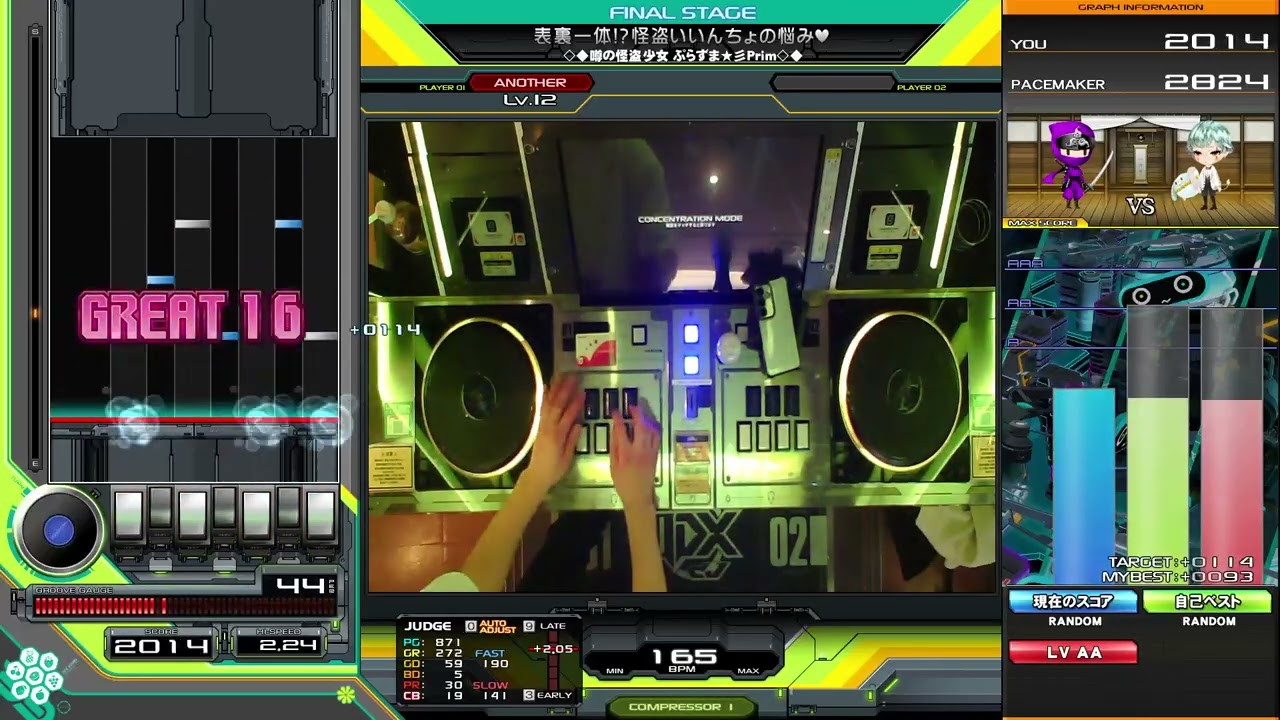
Task: Click the gauge percentage 44
Action: 300,585
